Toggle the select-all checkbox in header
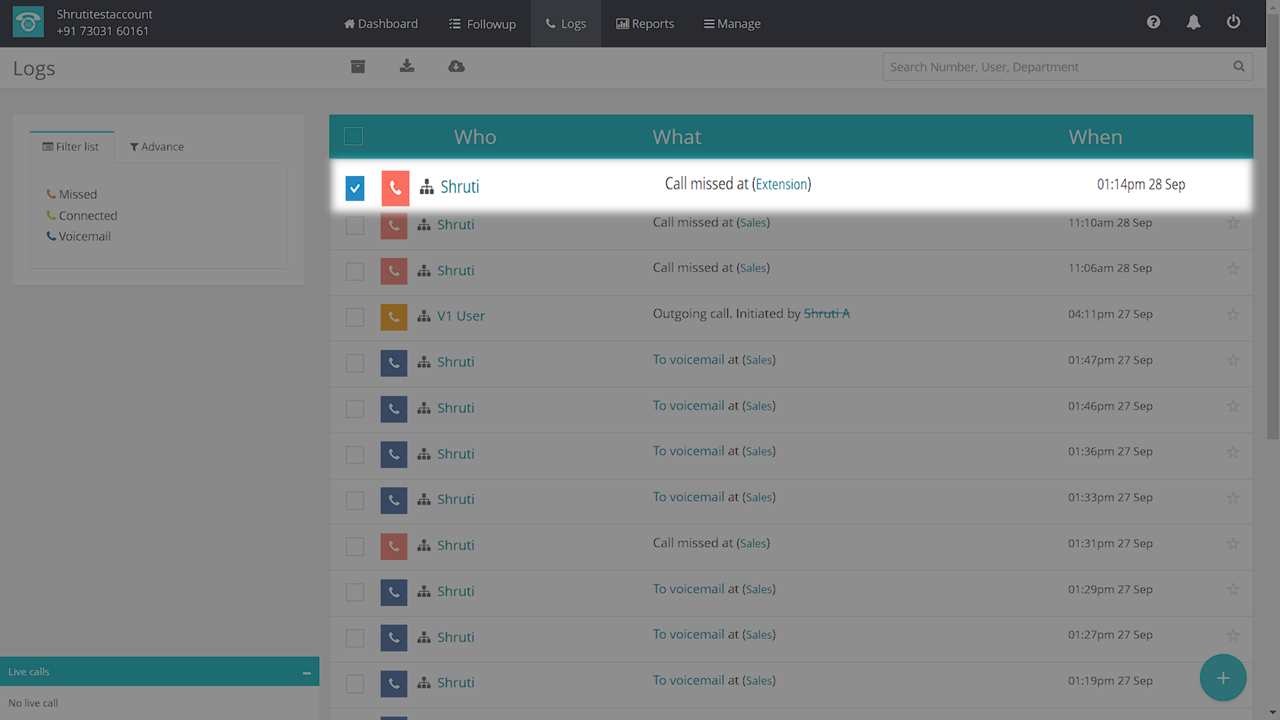This screenshot has width=1280, height=720. (x=353, y=137)
